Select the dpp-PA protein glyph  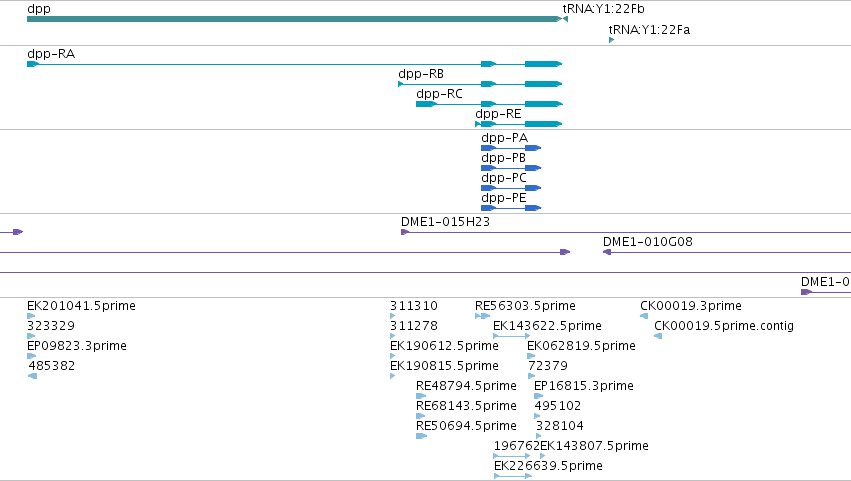(x=511, y=148)
